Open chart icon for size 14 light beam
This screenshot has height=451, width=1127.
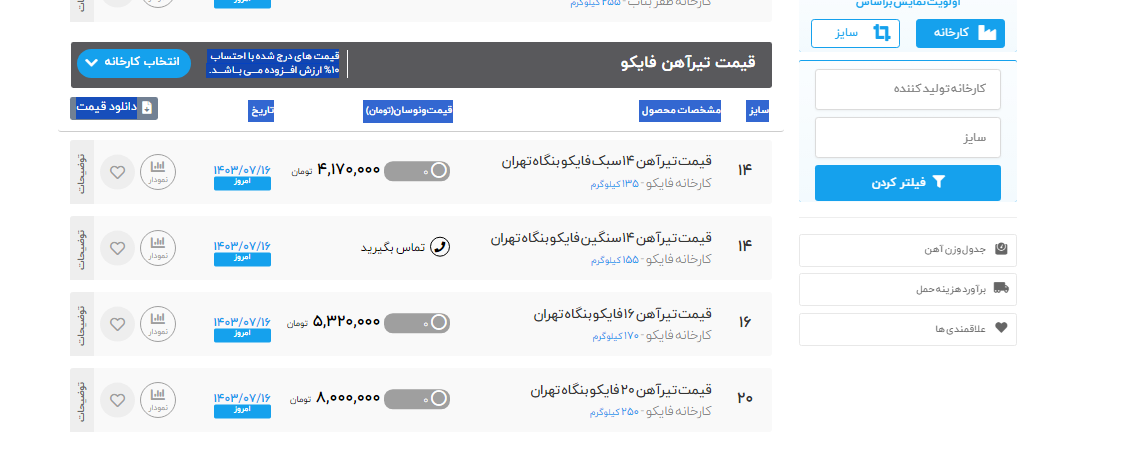157,172
